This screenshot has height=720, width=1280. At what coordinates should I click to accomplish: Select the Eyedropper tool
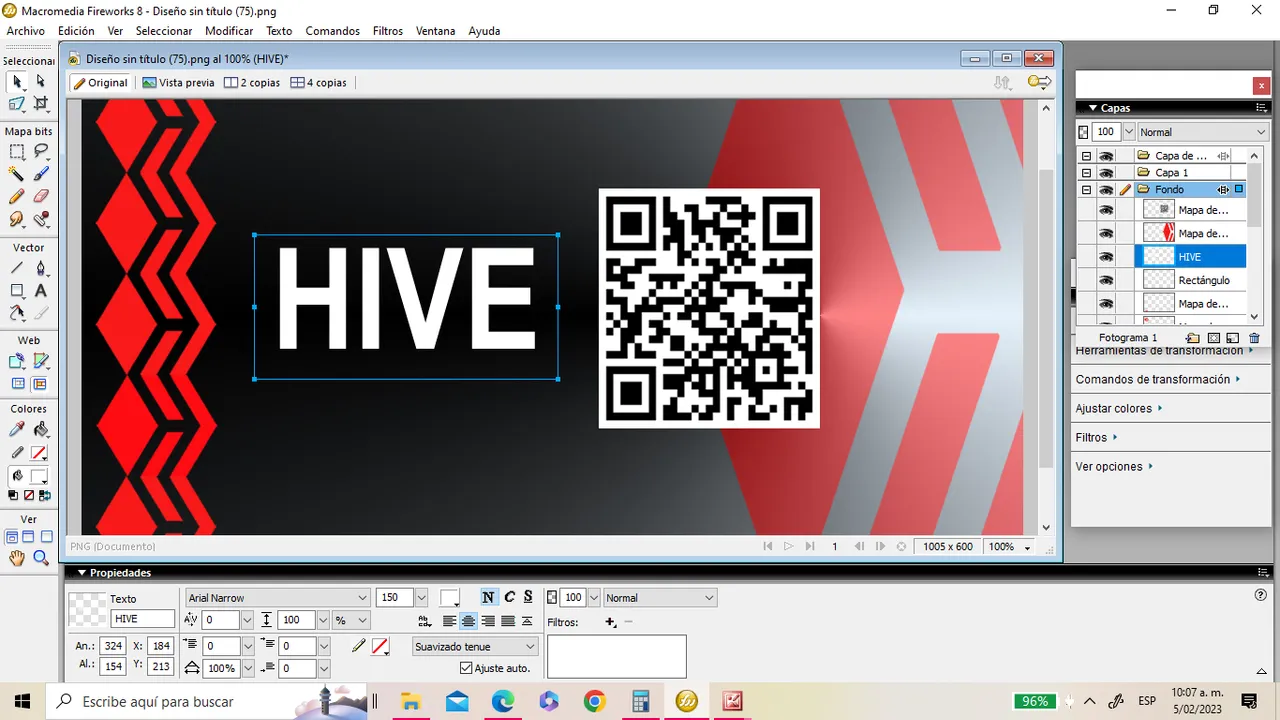(x=17, y=429)
